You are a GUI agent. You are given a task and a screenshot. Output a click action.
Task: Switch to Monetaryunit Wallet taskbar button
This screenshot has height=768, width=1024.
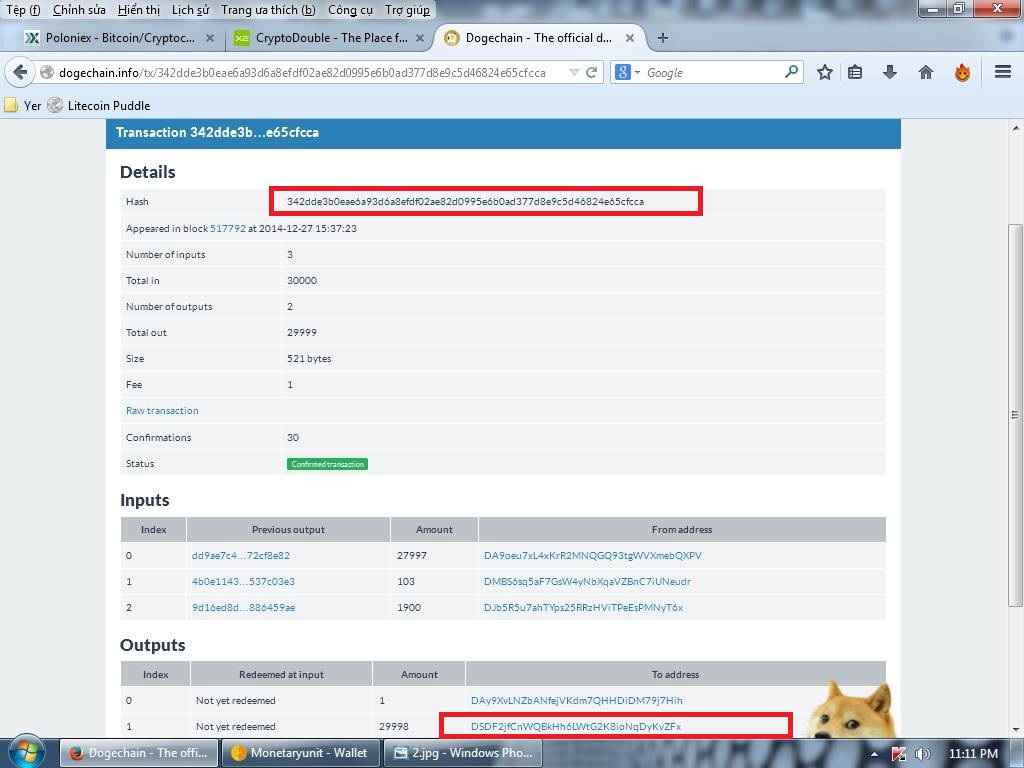pos(300,753)
